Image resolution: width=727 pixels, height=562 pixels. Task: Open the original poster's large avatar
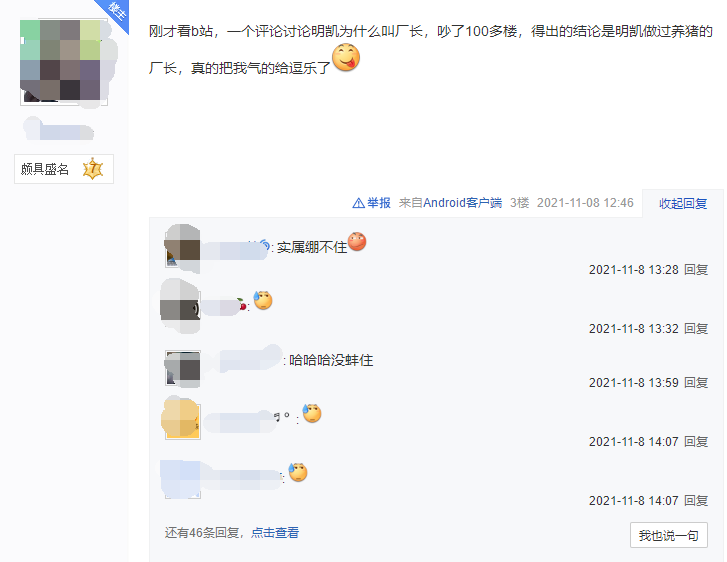click(x=64, y=62)
